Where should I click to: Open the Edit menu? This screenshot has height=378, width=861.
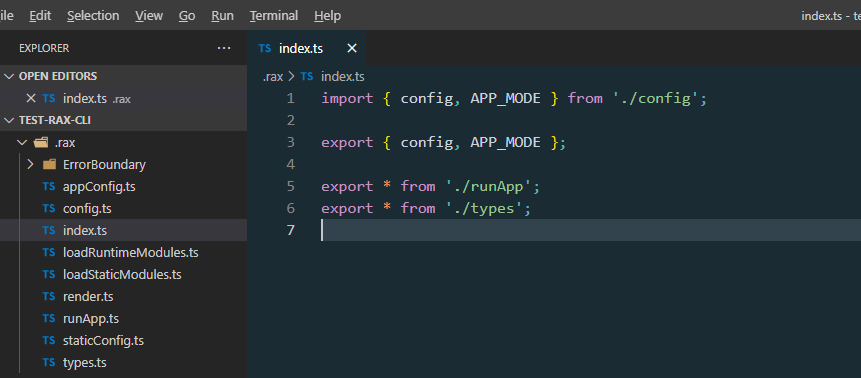[x=40, y=16]
